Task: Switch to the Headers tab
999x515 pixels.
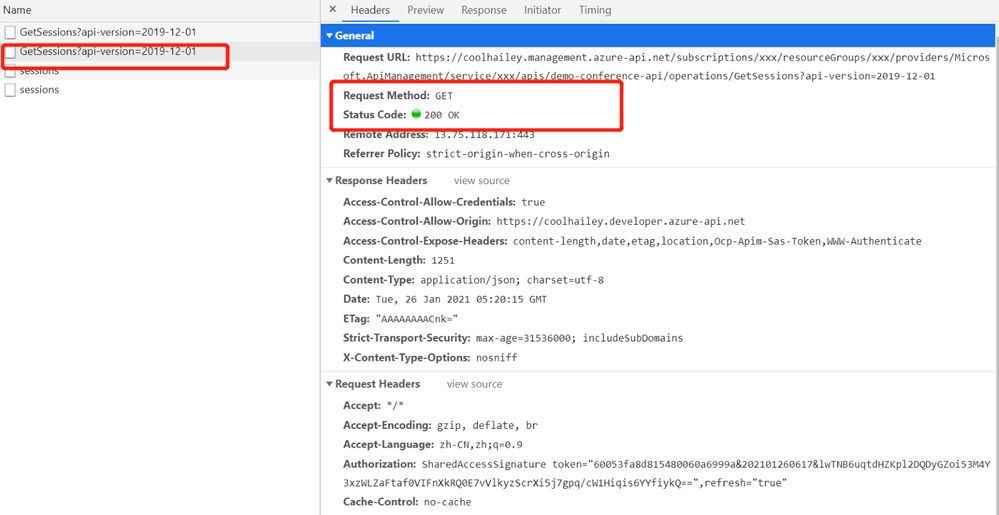Action: (370, 10)
